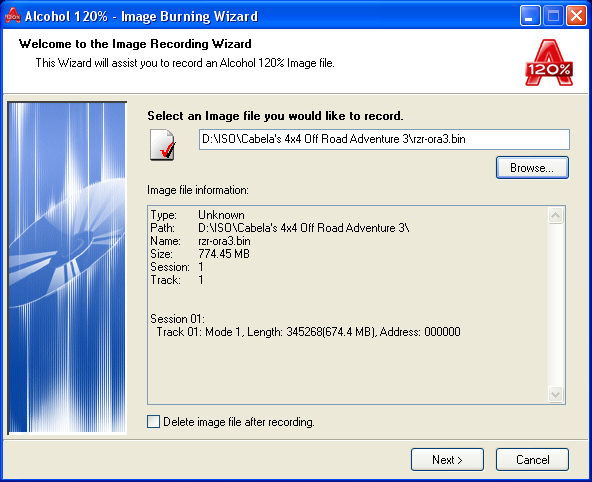The image size is (592, 482).
Task: Focus the image file path field
Action: click(x=384, y=139)
